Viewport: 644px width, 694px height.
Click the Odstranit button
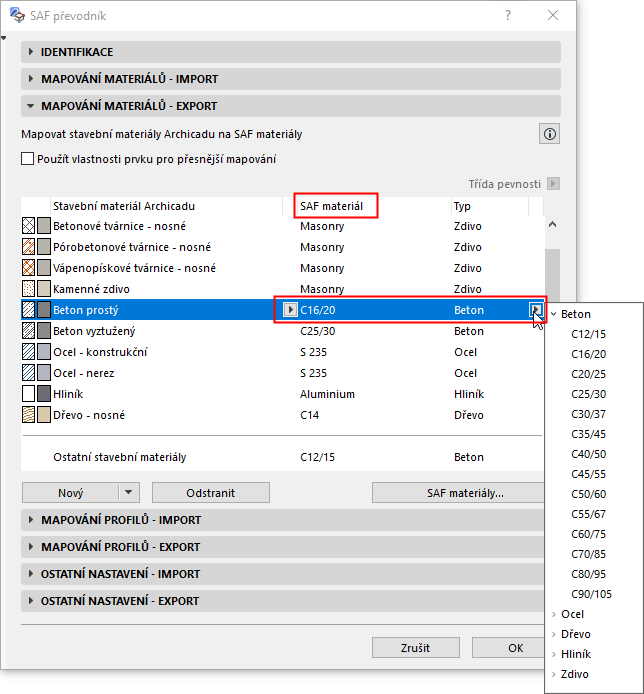(211, 493)
